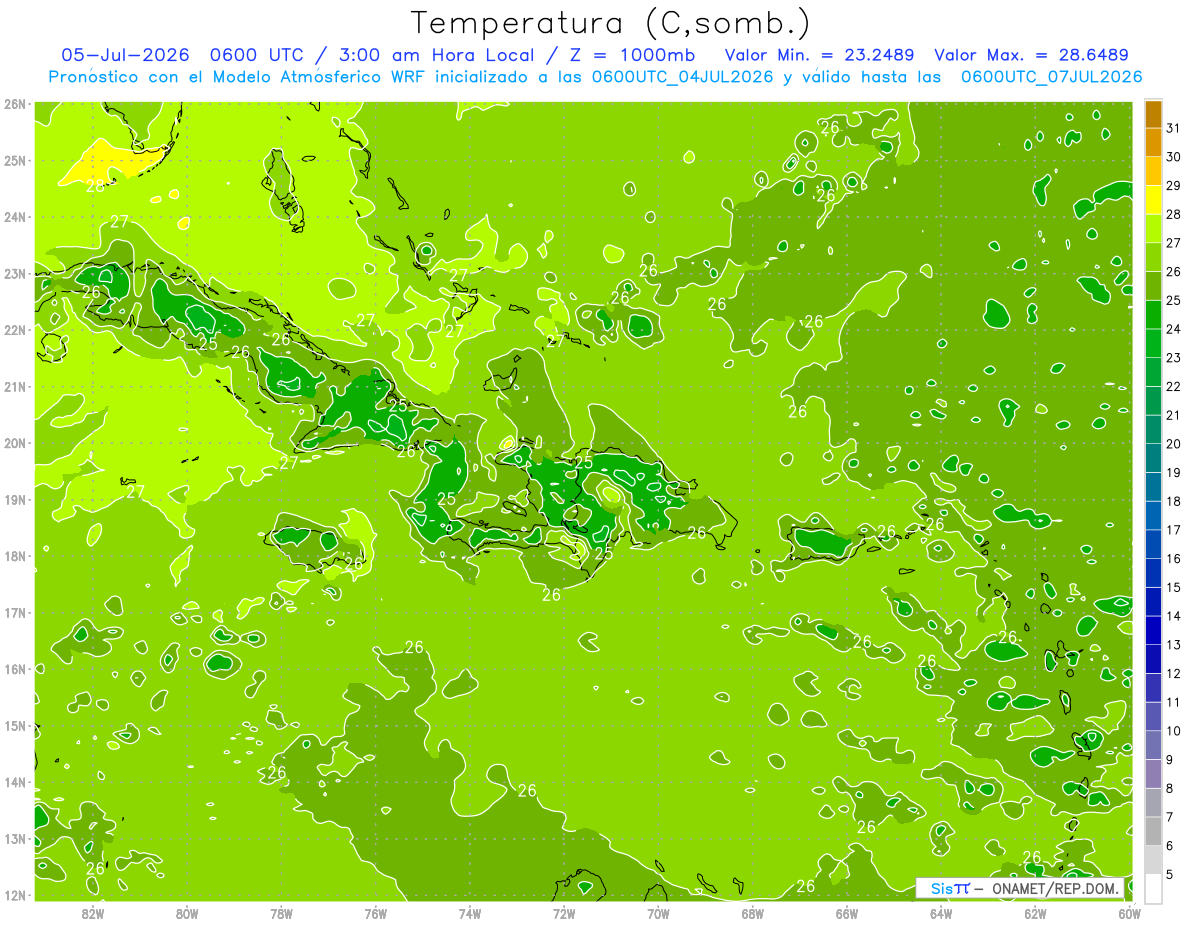
Task: Pick the purple legend band between 9 and 10
Action: tap(1153, 745)
